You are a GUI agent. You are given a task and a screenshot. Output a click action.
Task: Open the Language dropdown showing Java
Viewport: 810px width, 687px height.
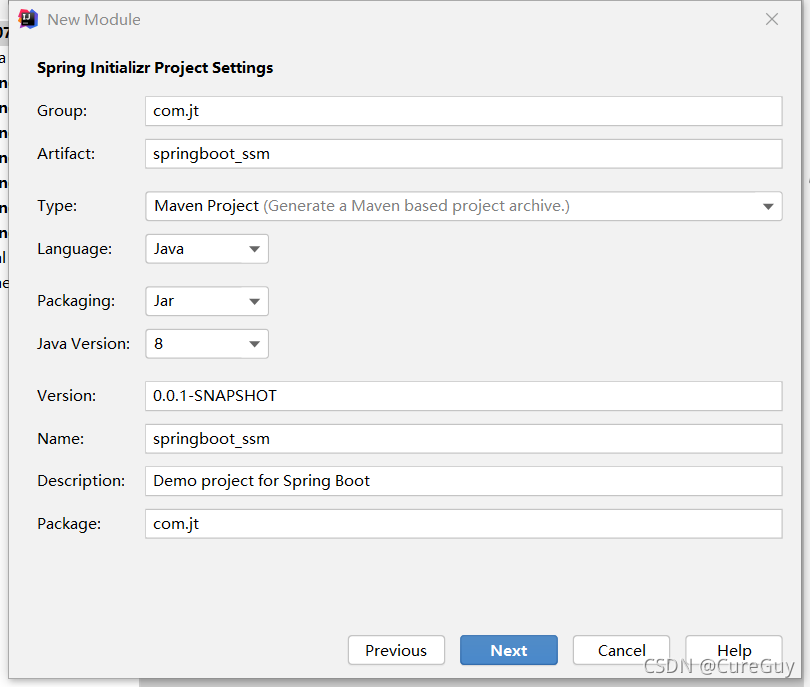point(207,249)
